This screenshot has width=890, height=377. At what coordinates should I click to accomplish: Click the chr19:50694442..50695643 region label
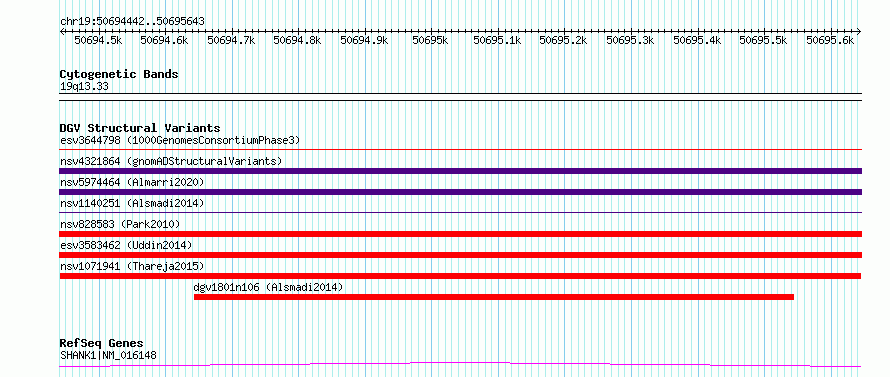pyautogui.click(x=132, y=22)
